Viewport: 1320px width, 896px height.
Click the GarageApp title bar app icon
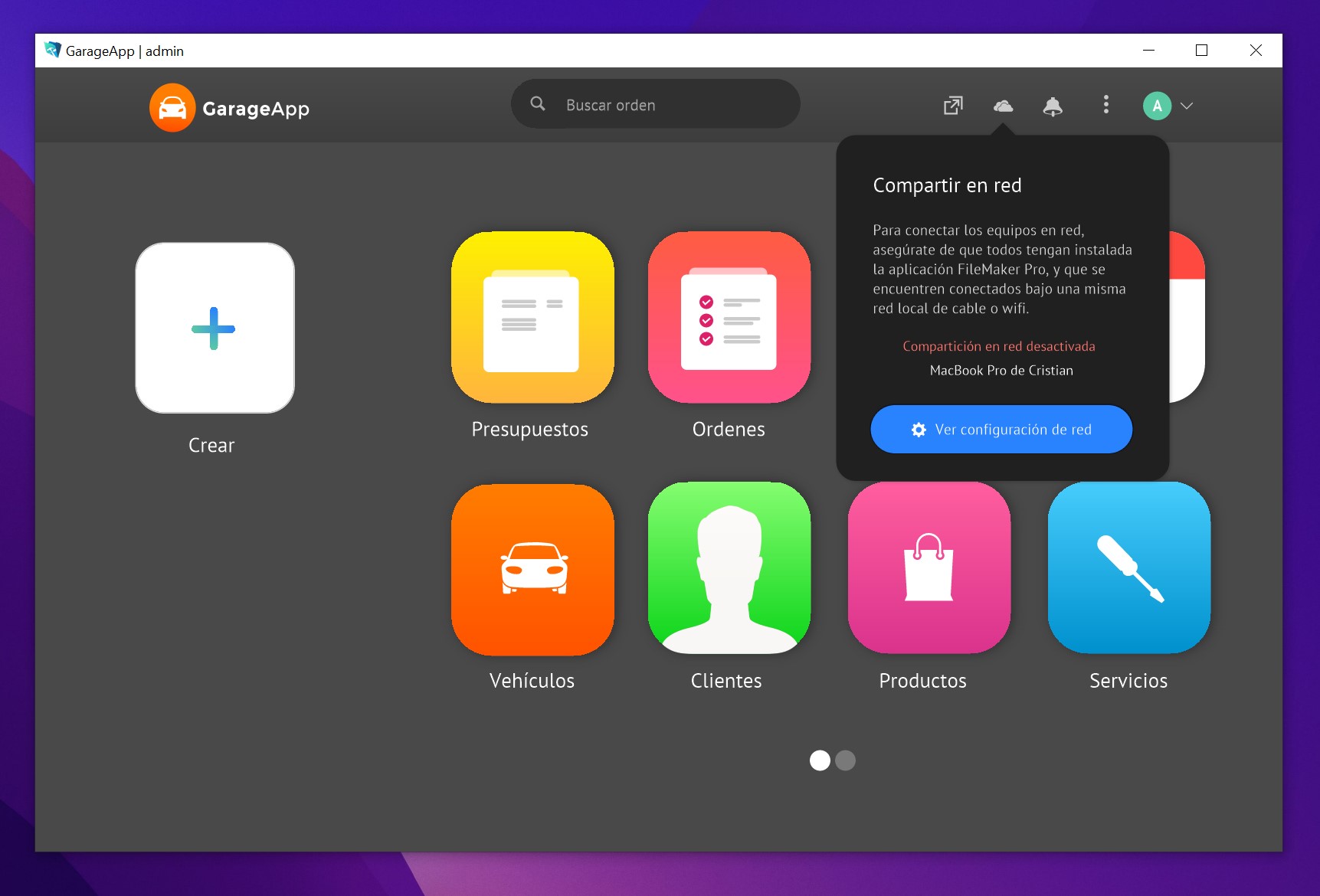52,51
